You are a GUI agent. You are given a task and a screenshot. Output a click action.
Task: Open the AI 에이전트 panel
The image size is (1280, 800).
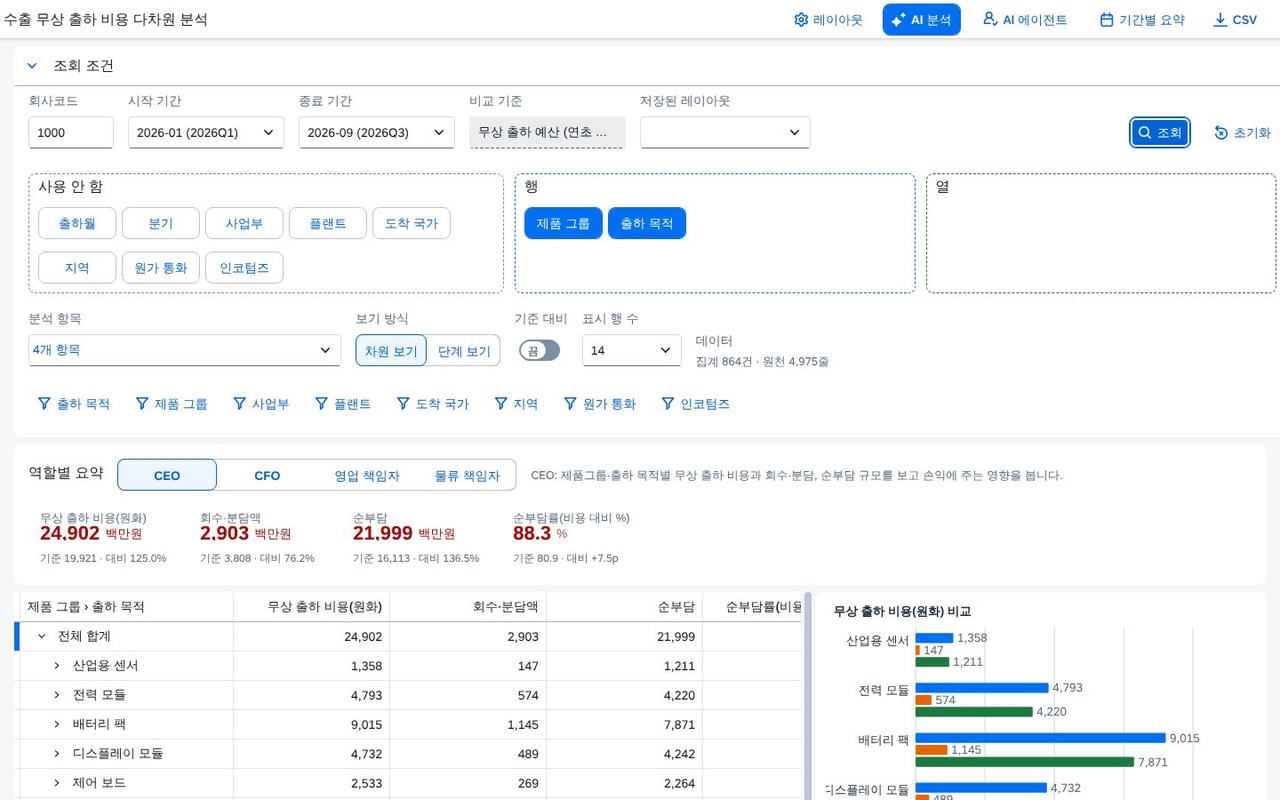point(1025,20)
